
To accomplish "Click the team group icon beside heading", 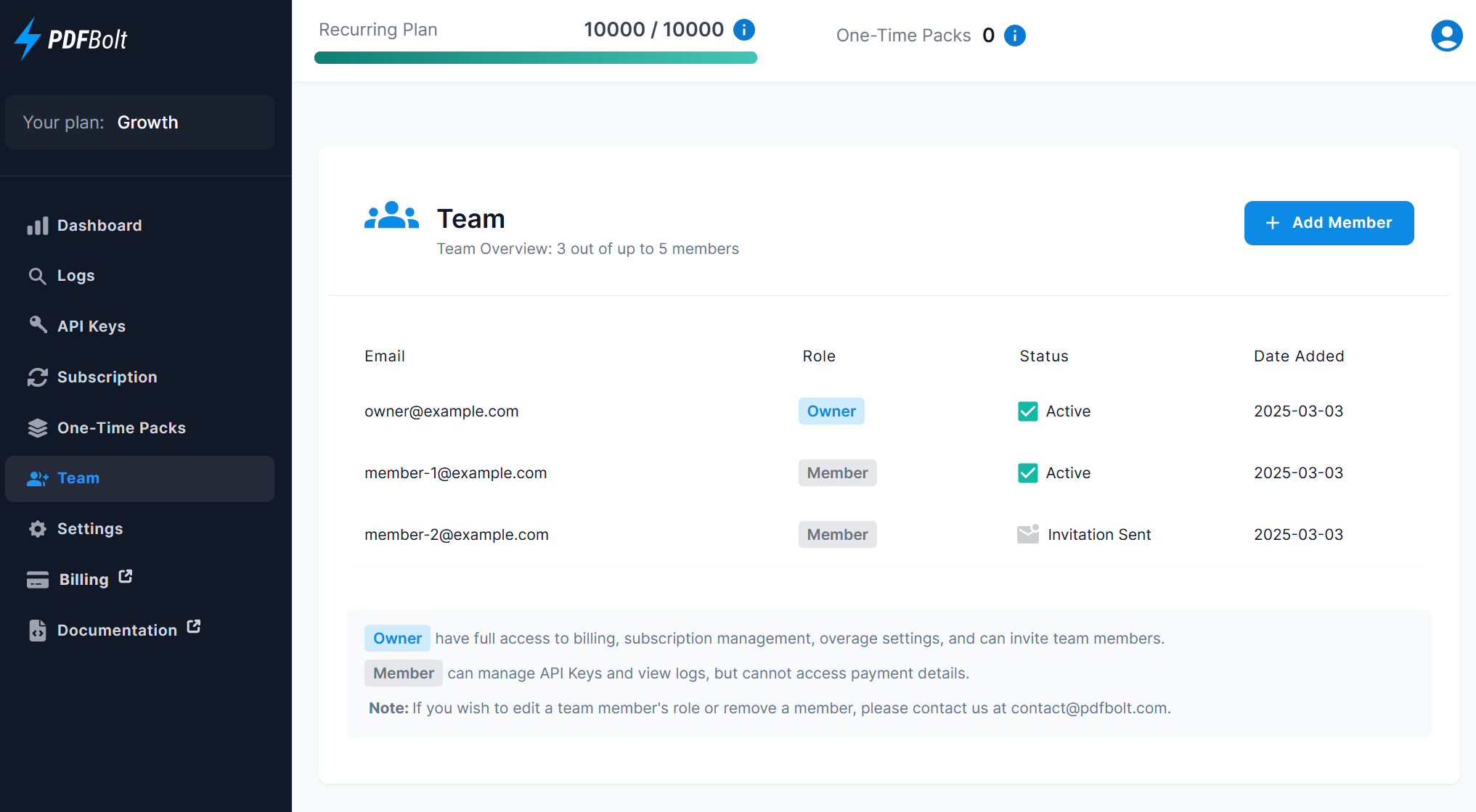I will coord(391,216).
